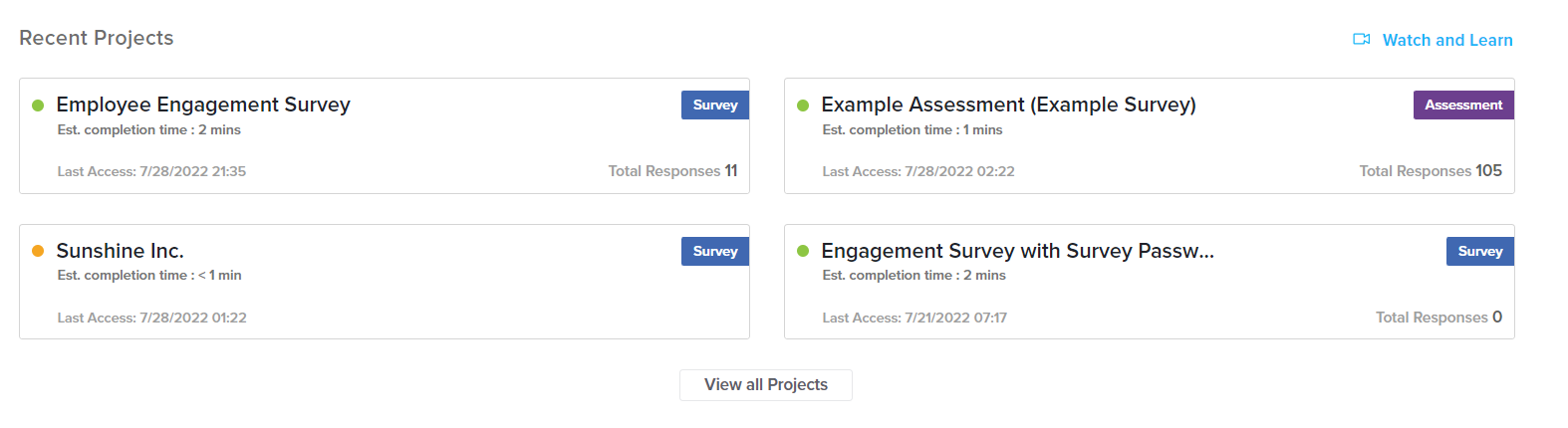This screenshot has width=1568, height=428.
Task: Open the Example Assessment (Example Survey) project
Action: 1008,105
